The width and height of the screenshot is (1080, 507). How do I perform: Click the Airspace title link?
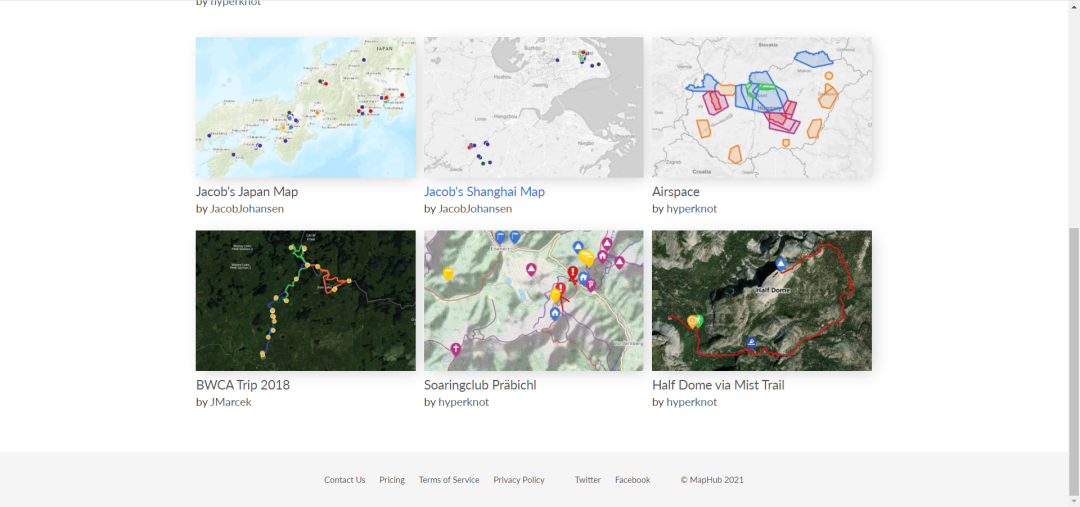click(x=676, y=192)
